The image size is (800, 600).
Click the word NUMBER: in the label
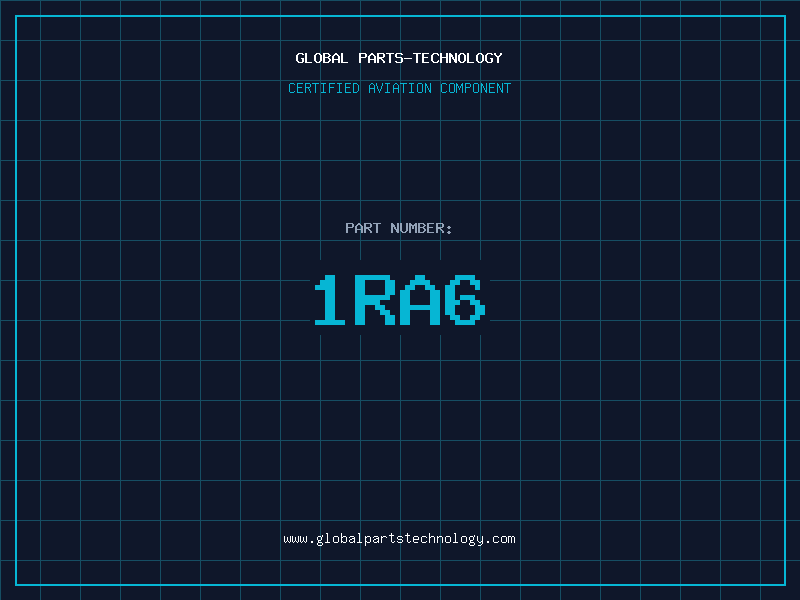pos(421,229)
